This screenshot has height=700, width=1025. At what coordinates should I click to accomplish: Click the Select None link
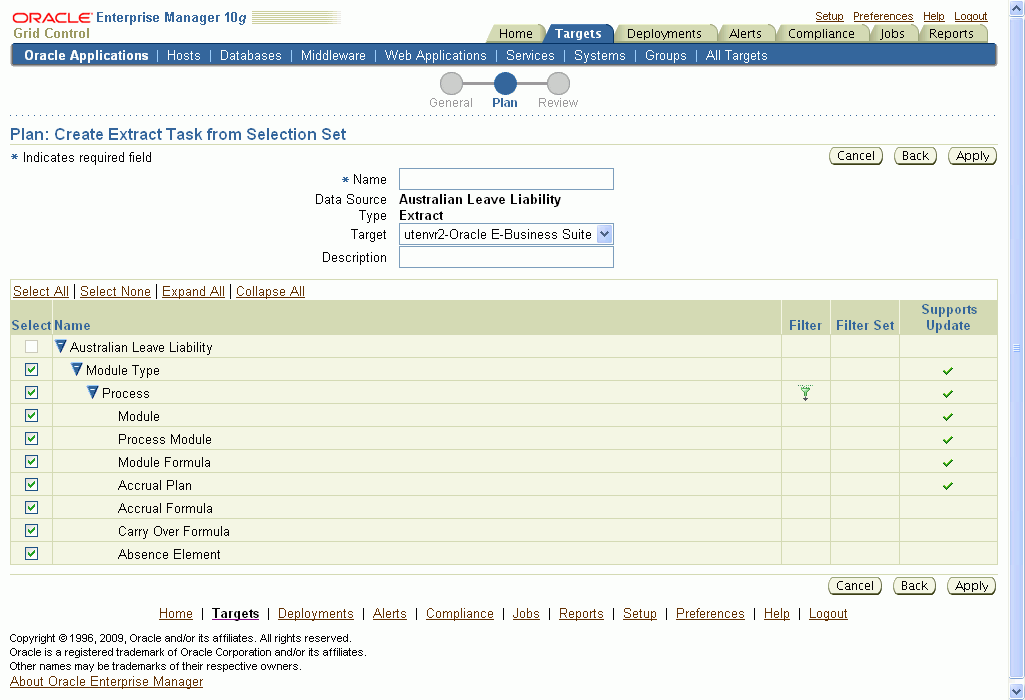(x=115, y=292)
